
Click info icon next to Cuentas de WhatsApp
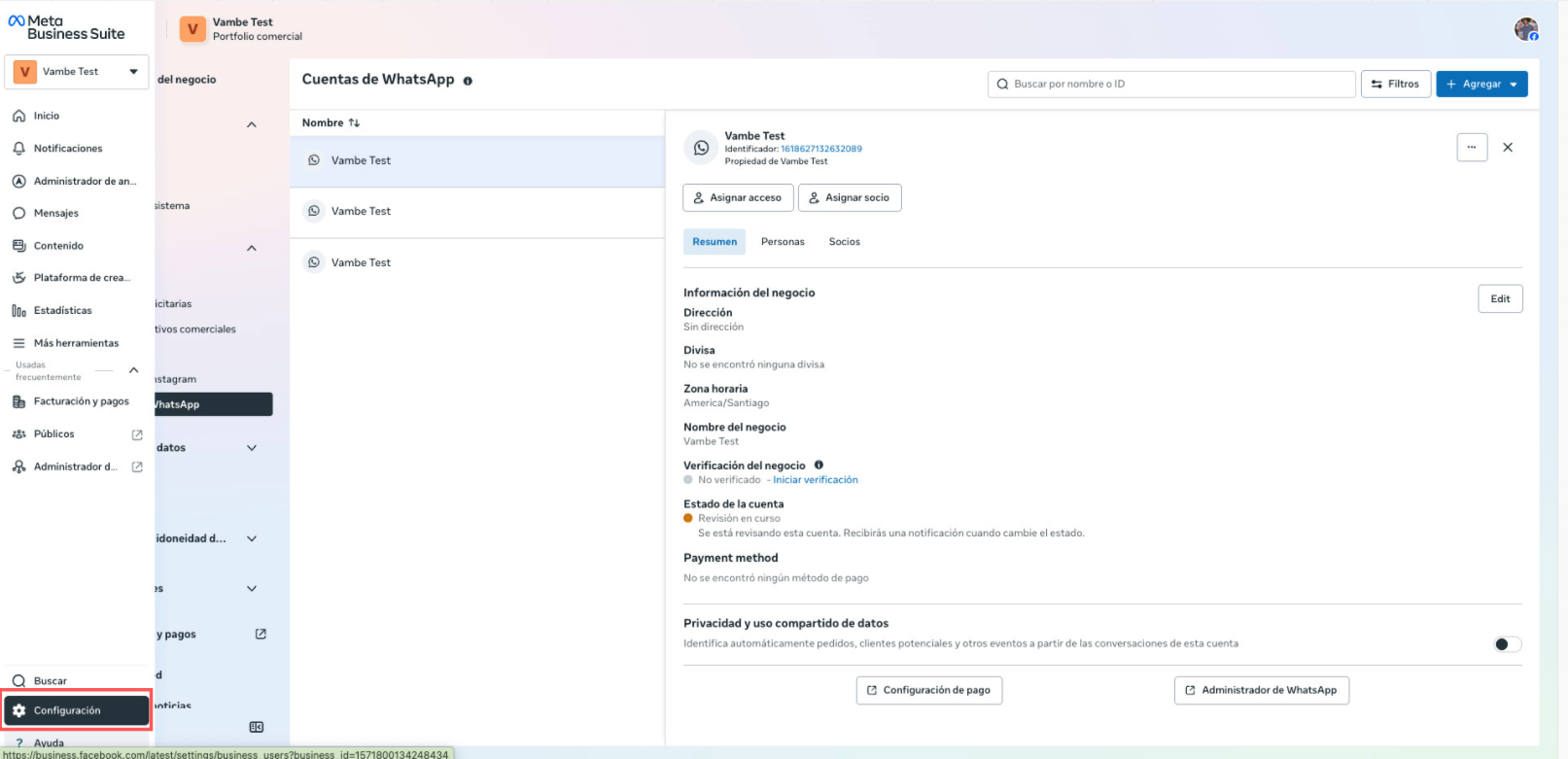click(x=468, y=81)
